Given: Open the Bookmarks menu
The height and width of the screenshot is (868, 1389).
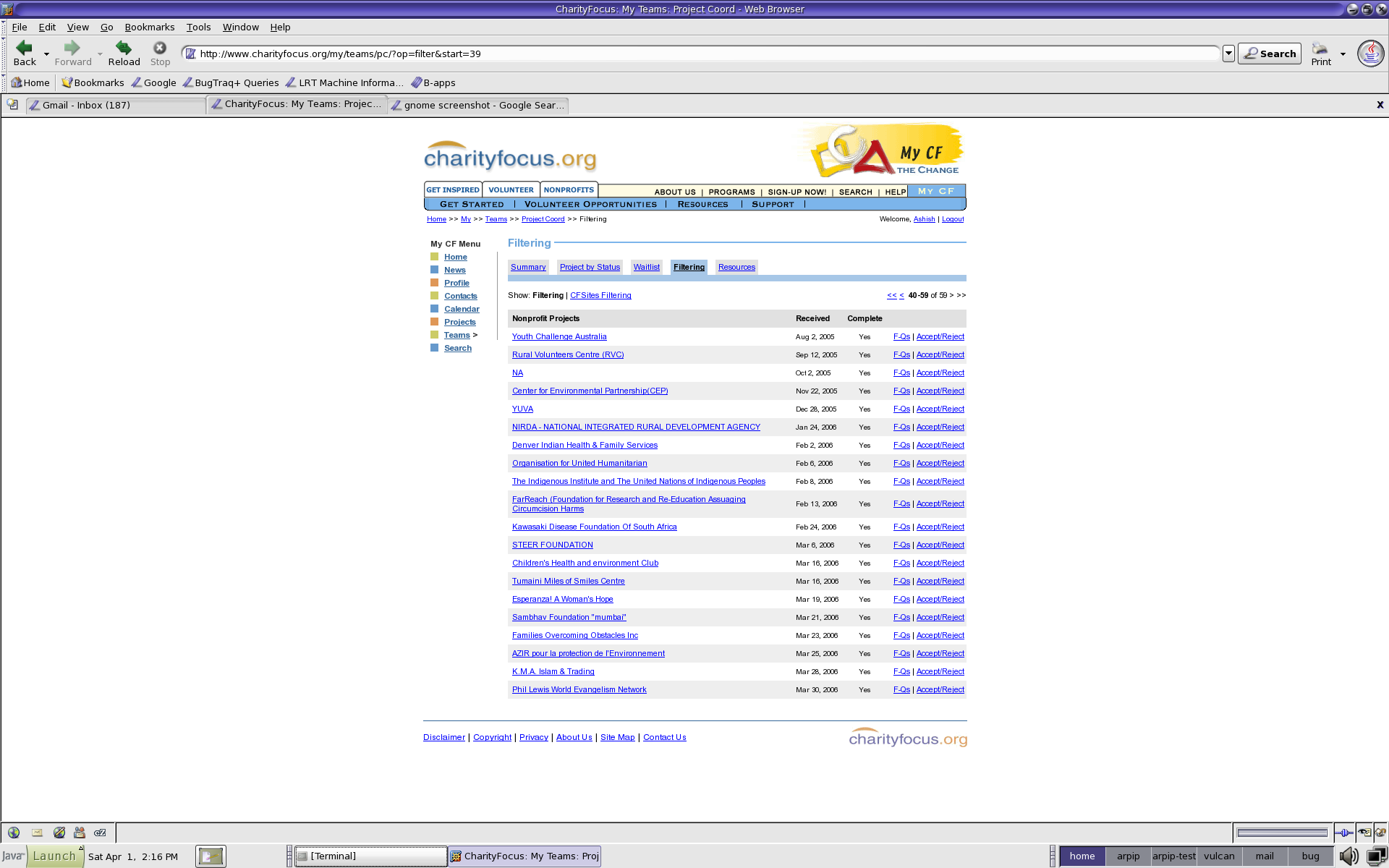Looking at the screenshot, I should 149,27.
